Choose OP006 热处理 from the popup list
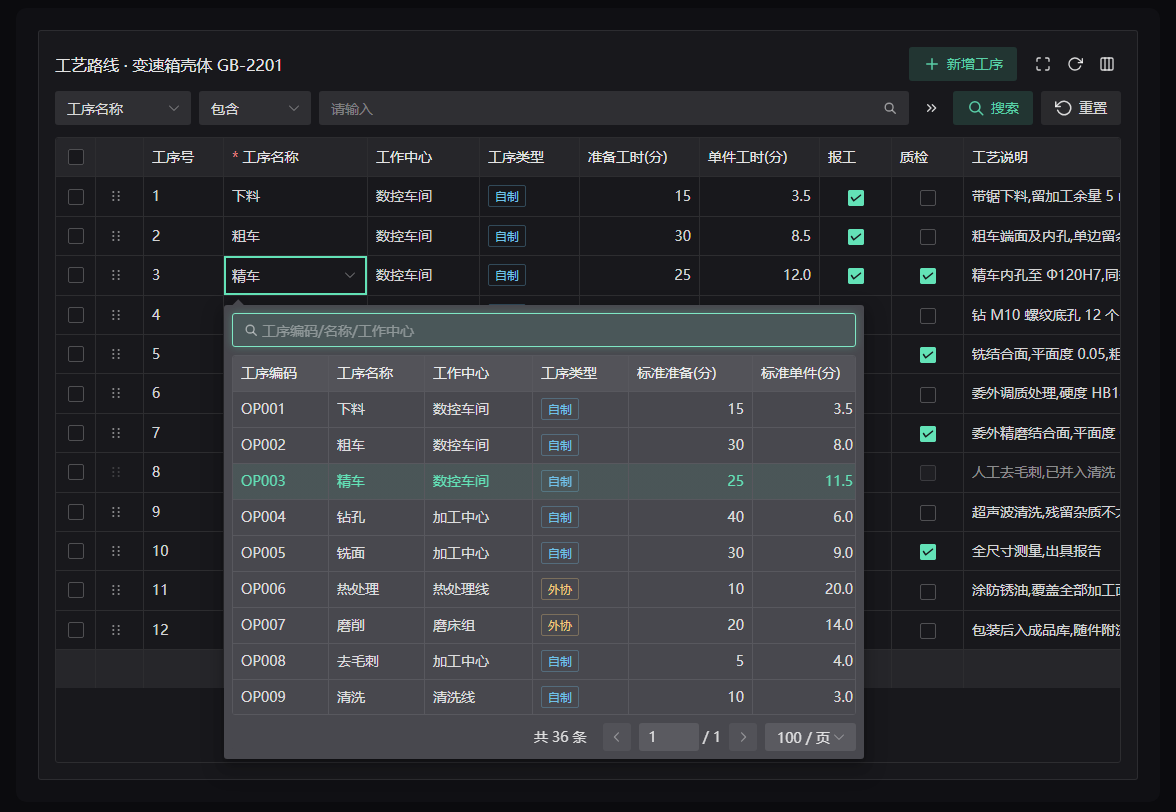 click(x=544, y=589)
